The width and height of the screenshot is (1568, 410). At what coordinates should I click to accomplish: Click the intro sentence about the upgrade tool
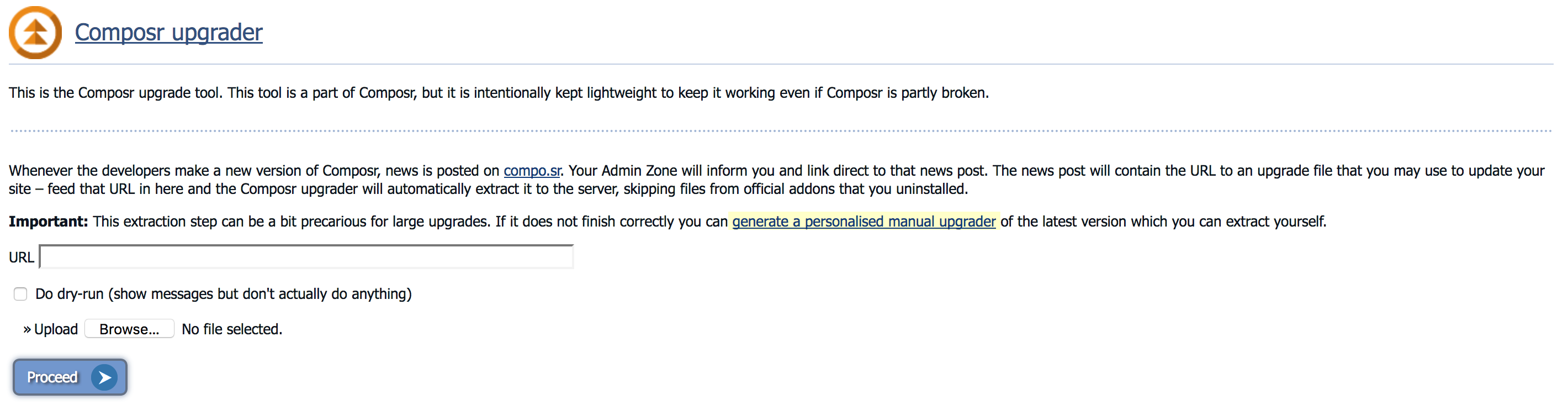point(498,93)
